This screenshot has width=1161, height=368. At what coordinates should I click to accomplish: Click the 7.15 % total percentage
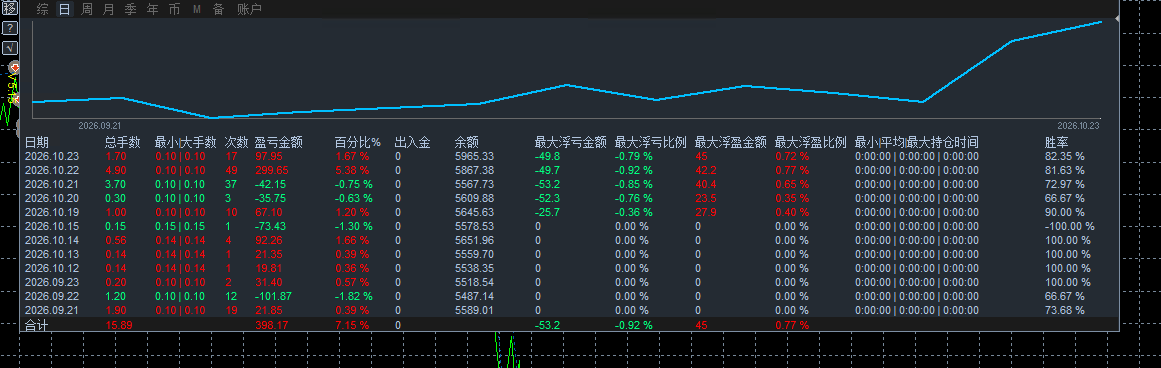(x=351, y=324)
